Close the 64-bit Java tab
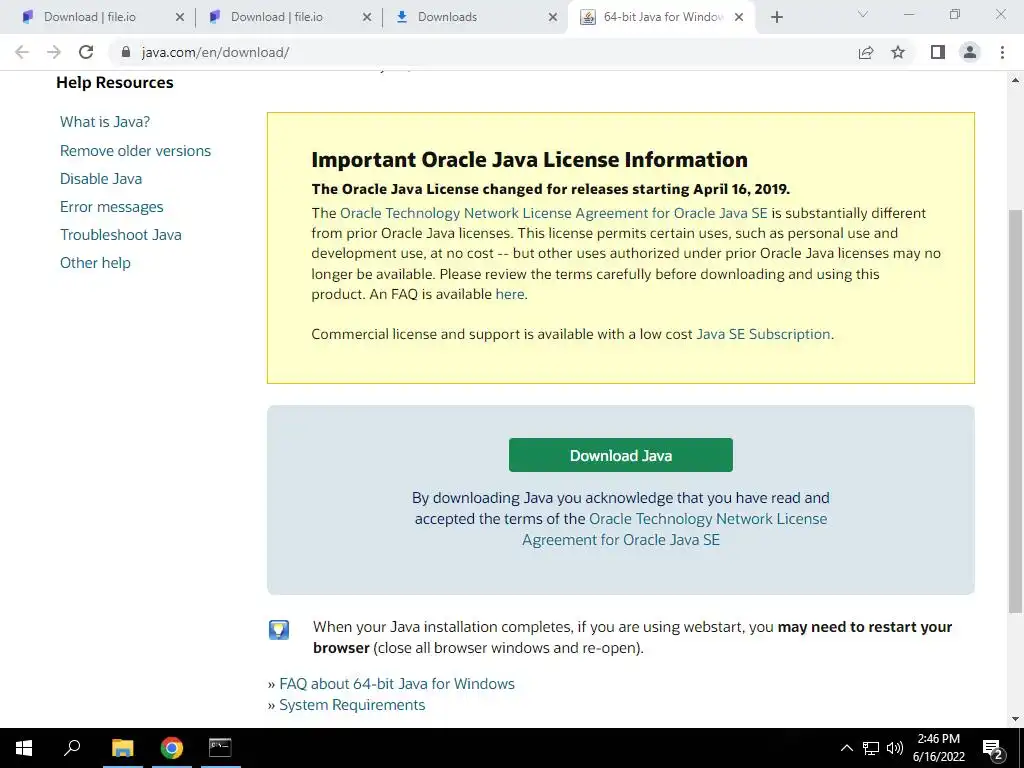 click(x=739, y=17)
